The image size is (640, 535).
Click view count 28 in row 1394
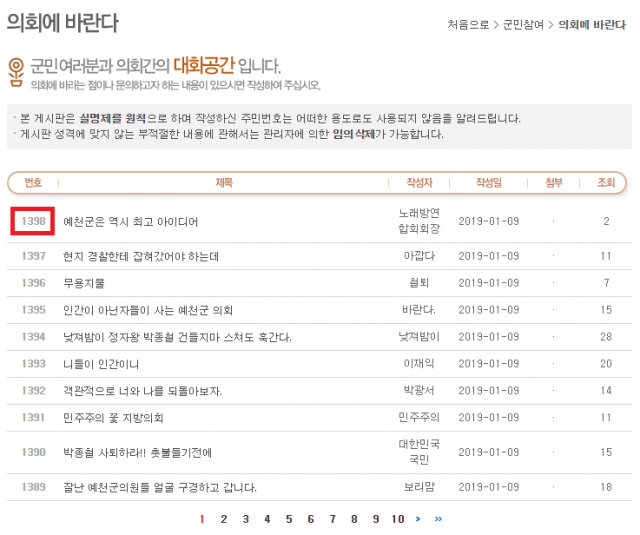pyautogui.click(x=606, y=337)
